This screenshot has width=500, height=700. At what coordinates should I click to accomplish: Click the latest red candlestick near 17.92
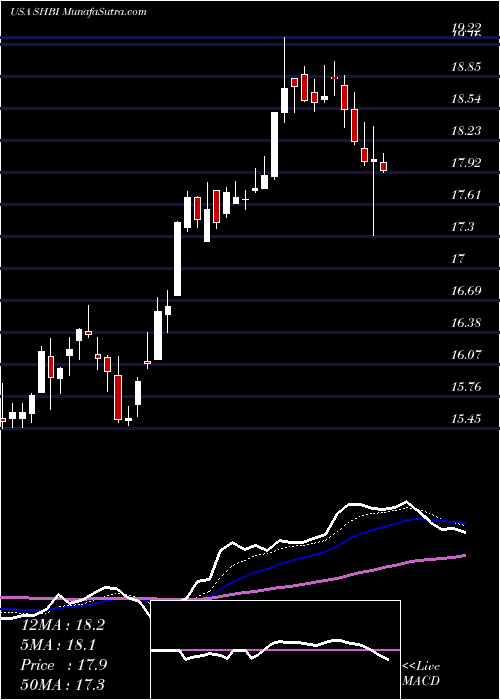point(383,166)
